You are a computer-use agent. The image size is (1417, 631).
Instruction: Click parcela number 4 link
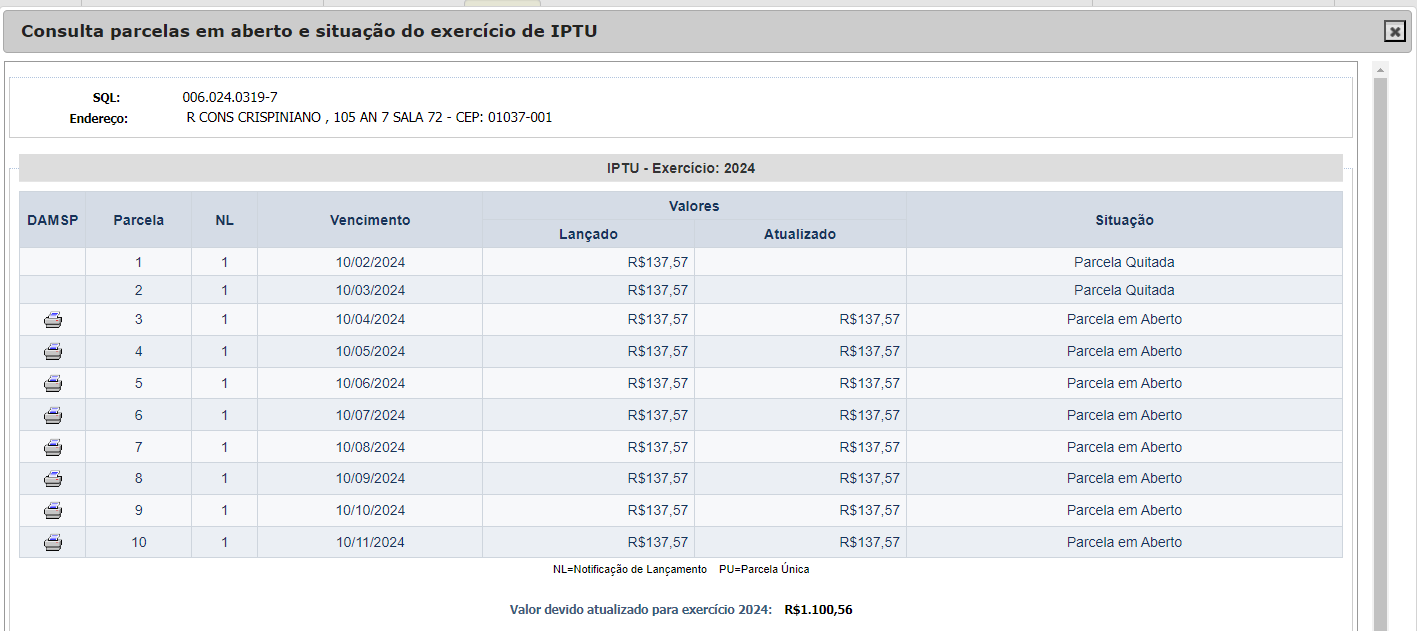tap(139, 352)
